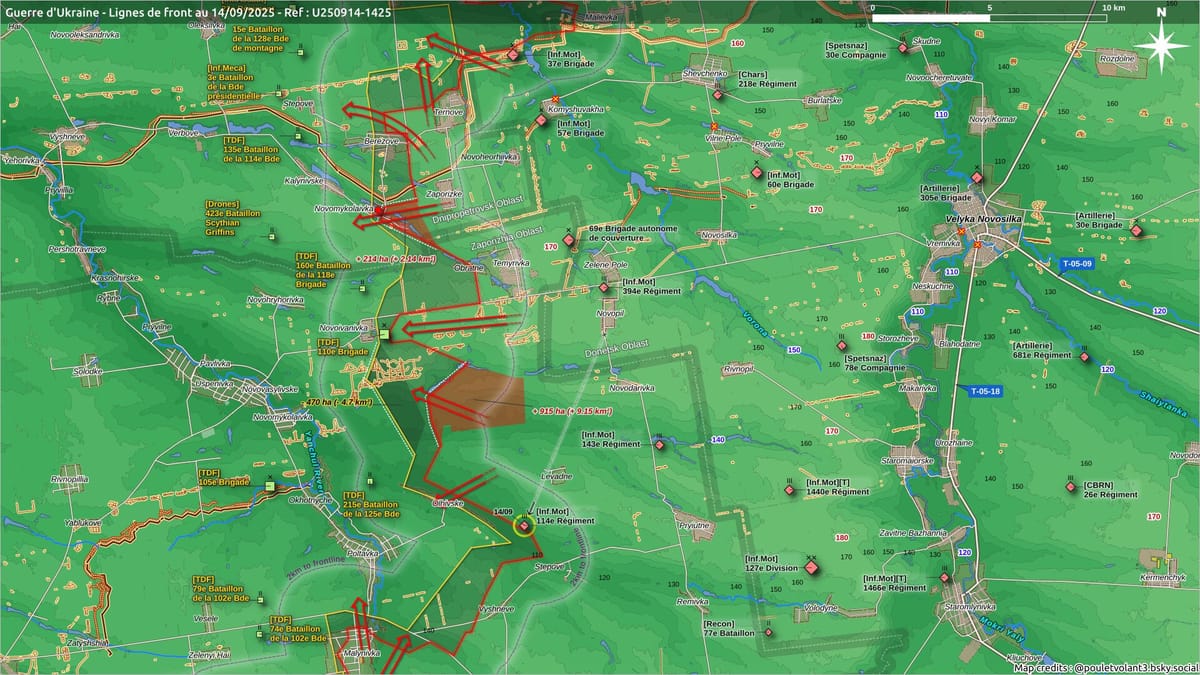This screenshot has width=1200, height=675.
Task: Click the 37e Brigade red unit marker
Action: click(x=513, y=56)
